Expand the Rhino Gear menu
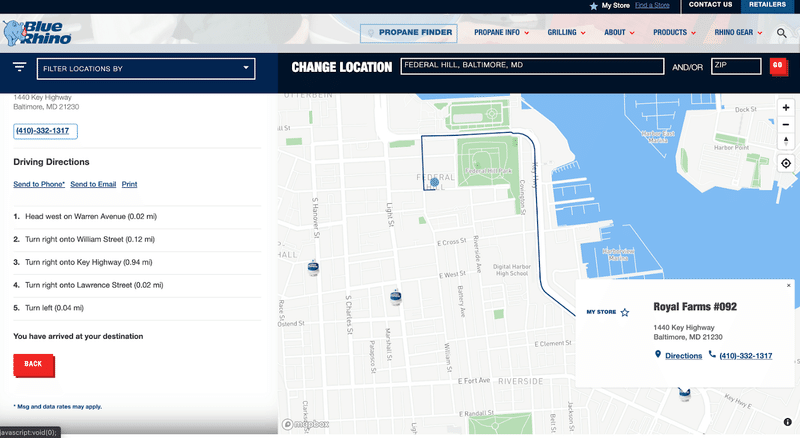Screen dimensions: 800x438 738,33
